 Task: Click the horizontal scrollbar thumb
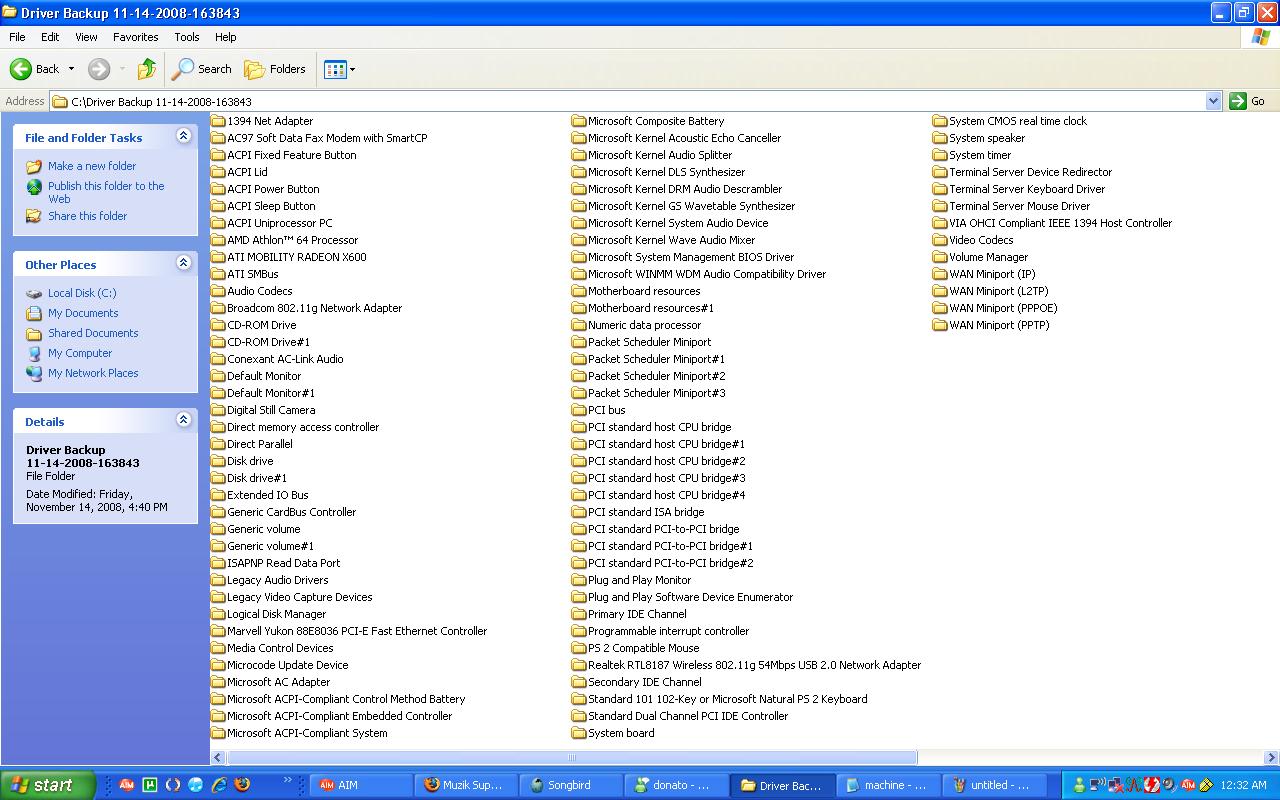[x=572, y=757]
